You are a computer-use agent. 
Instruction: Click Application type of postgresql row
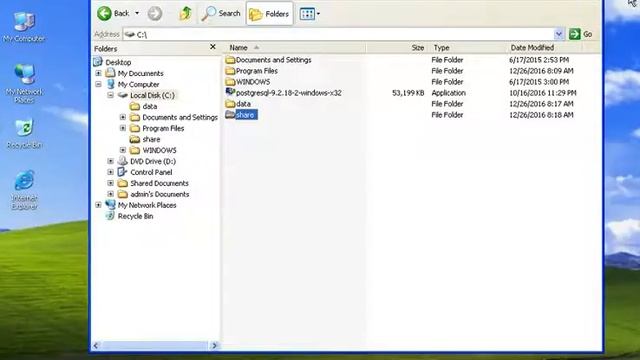(449, 93)
